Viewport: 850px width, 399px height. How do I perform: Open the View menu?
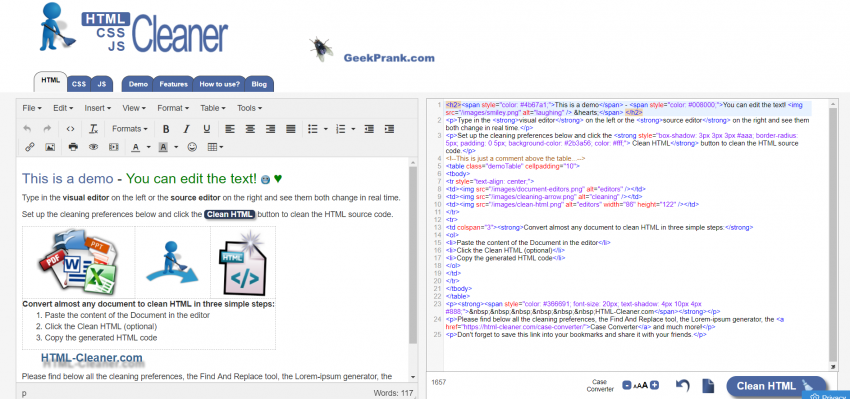pyautogui.click(x=134, y=108)
